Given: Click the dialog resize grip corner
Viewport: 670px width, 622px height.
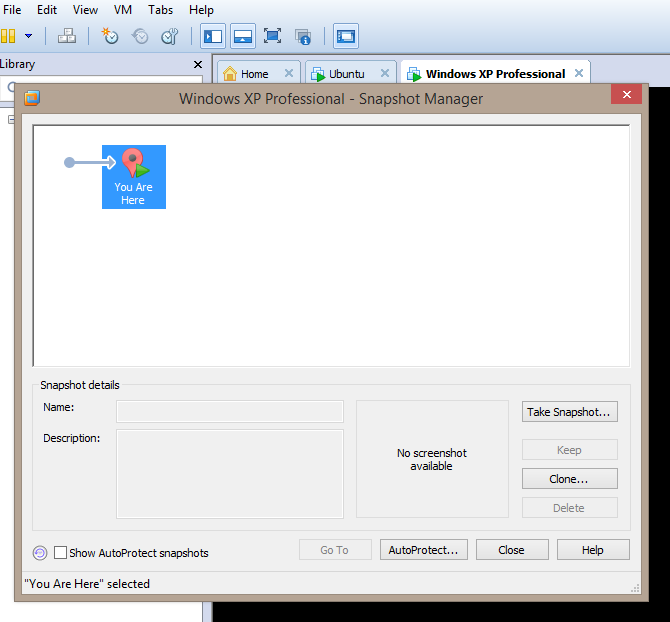Looking at the screenshot, I should pos(635,588).
